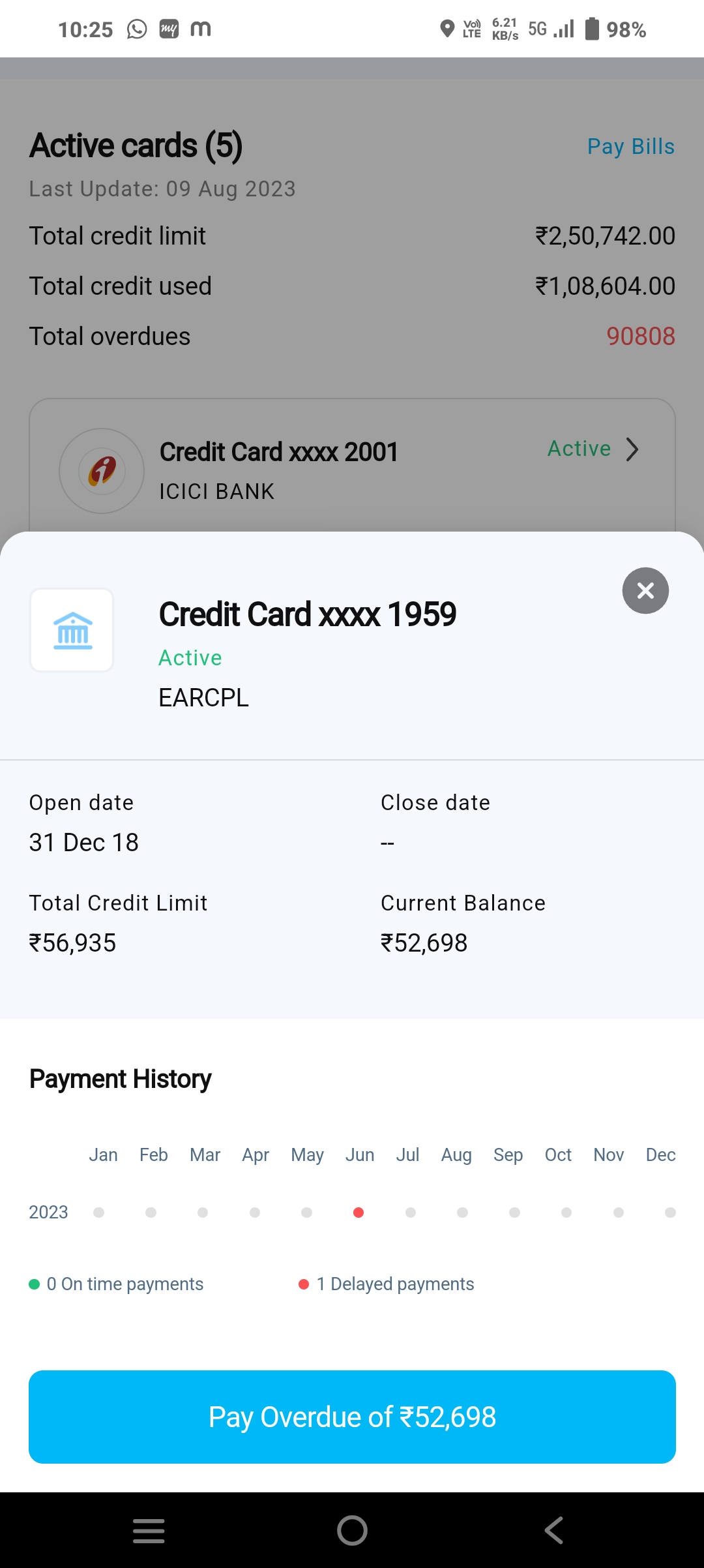The height and width of the screenshot is (1568, 704).
Task: Close the credit card details sheet
Action: [x=645, y=591]
